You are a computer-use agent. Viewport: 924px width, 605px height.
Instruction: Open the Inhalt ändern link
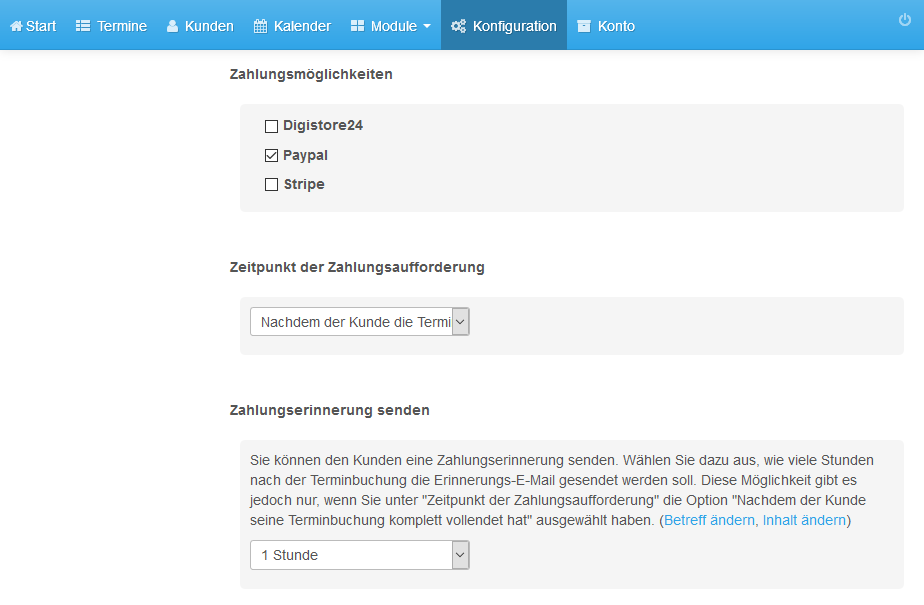pyautogui.click(x=804, y=520)
